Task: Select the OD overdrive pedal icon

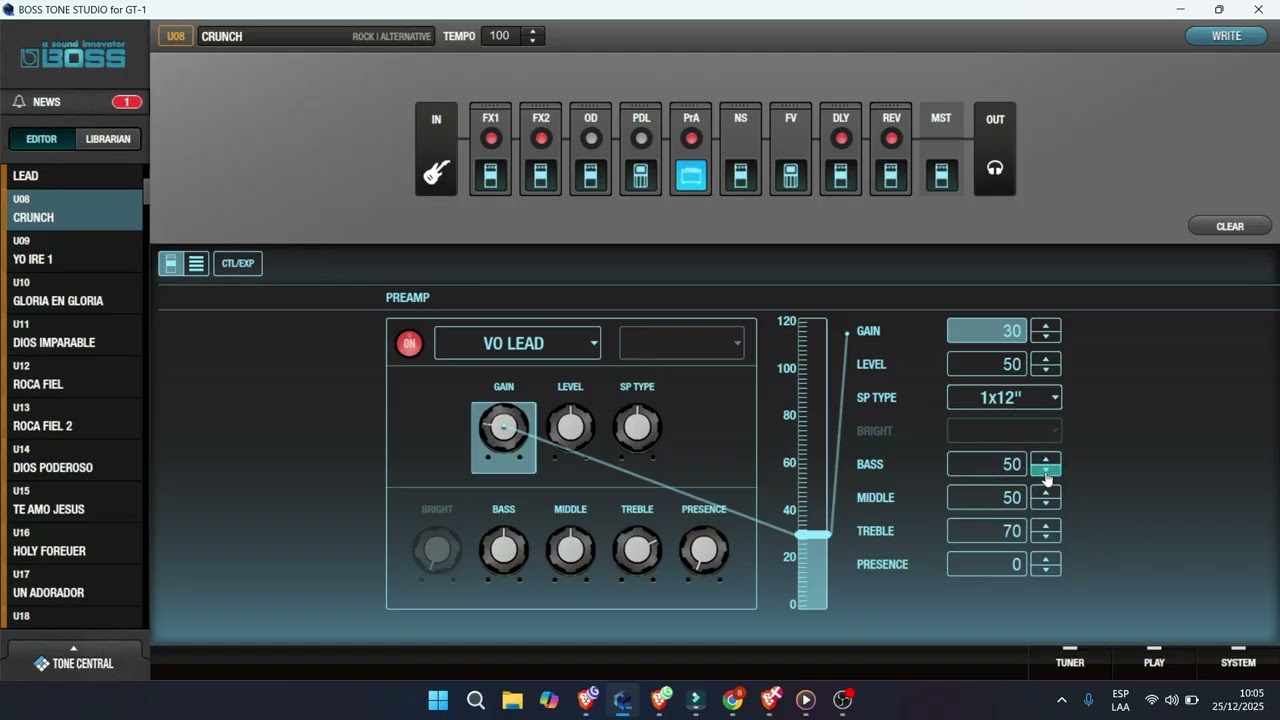Action: click(x=590, y=176)
